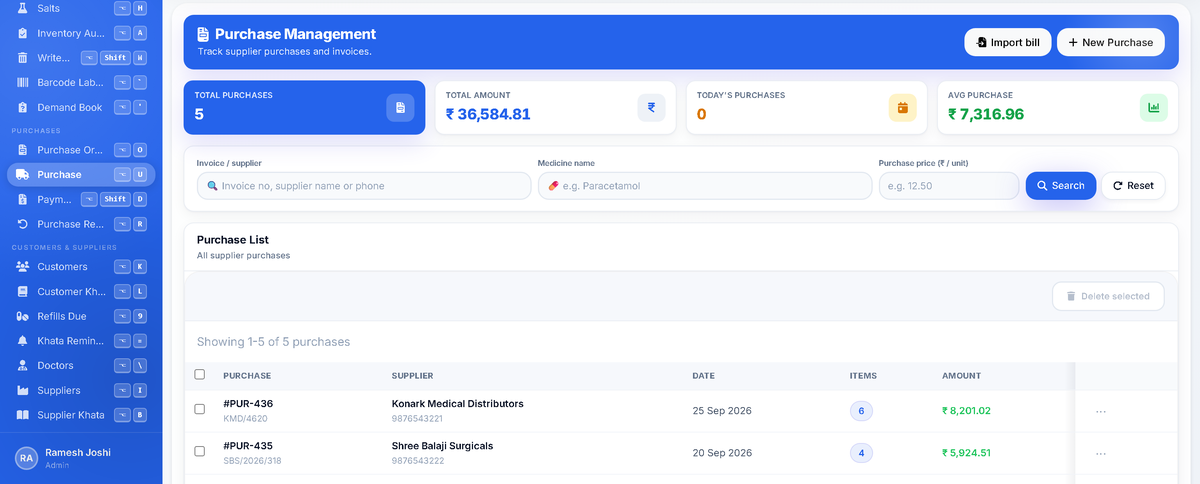Click Ramesh Joshi user name in sidebar

pos(78,452)
